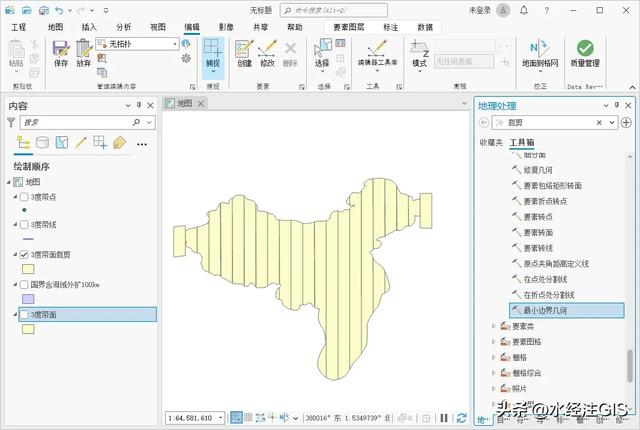The width and height of the screenshot is (640, 430).
Task: Enable the 3度带线 layer checkbox
Action: tap(24, 225)
